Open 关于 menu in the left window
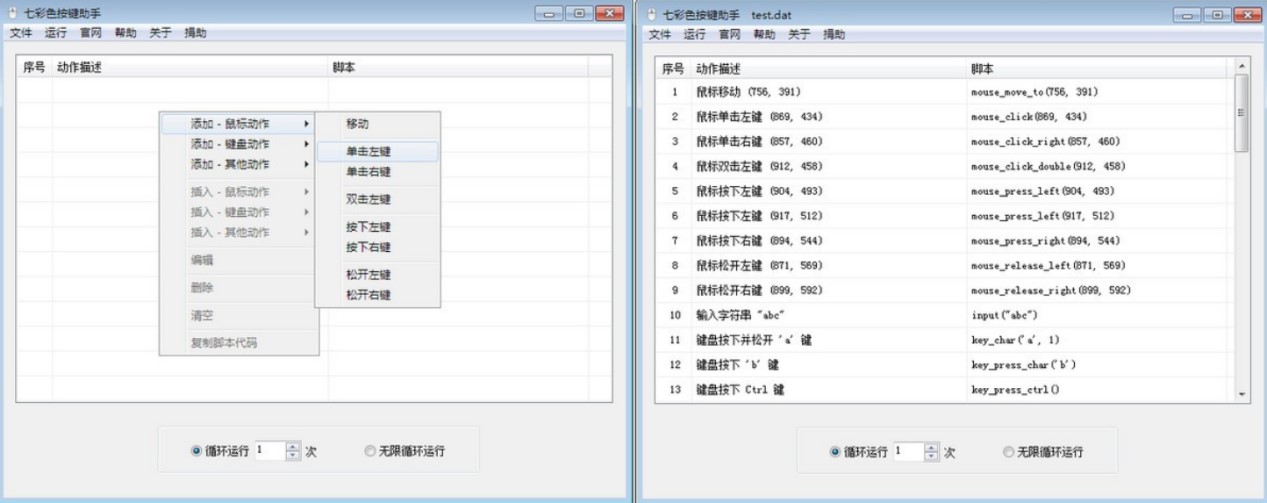 tap(160, 33)
